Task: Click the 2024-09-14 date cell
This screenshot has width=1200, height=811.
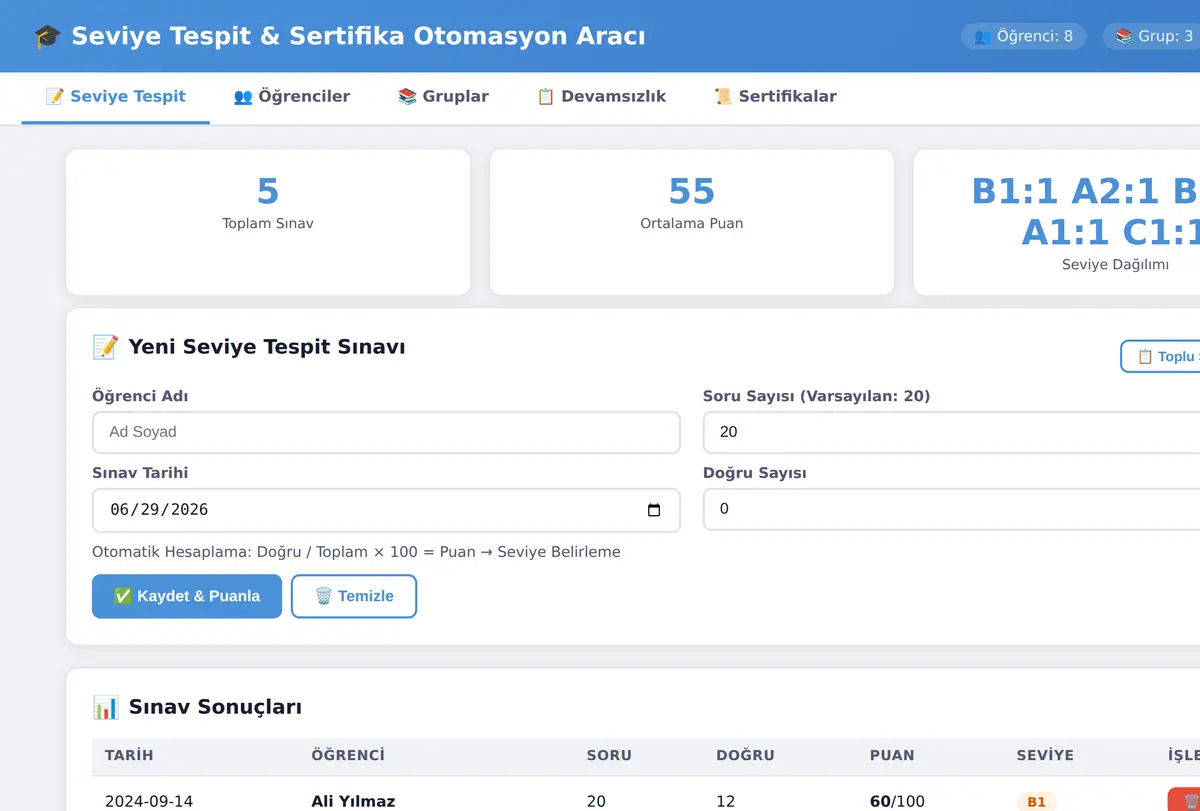Action: 149,801
